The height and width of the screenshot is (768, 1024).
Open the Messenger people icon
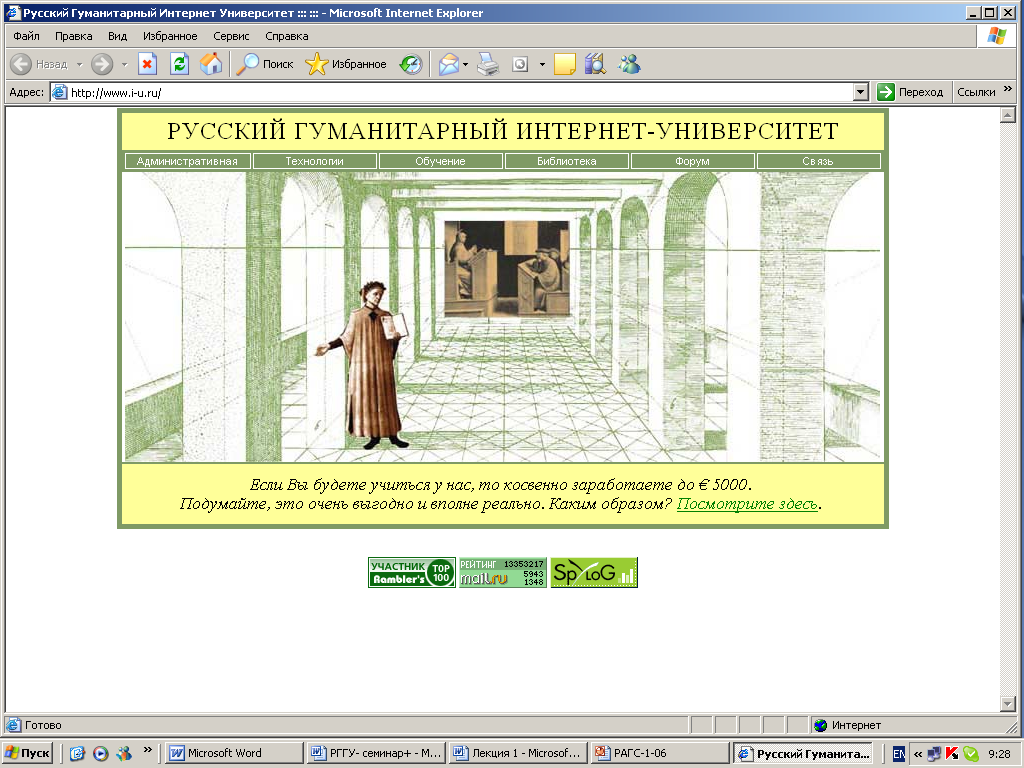point(630,64)
